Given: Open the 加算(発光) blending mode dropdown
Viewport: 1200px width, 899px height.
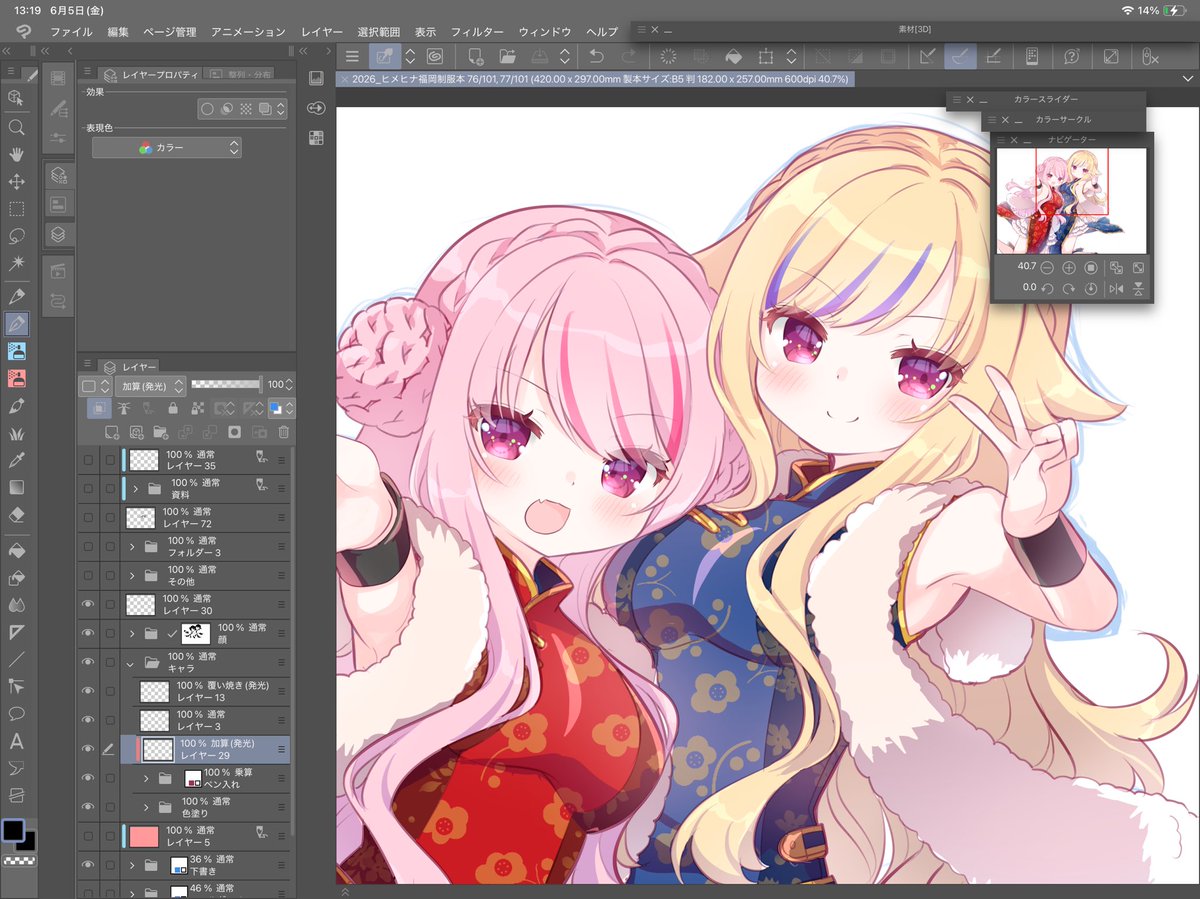Looking at the screenshot, I should (x=150, y=385).
